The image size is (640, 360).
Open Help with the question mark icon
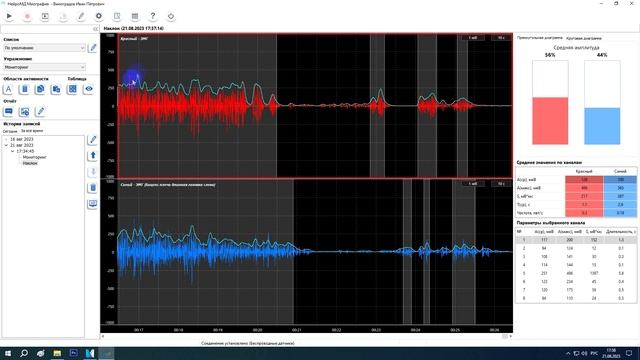[x=153, y=16]
